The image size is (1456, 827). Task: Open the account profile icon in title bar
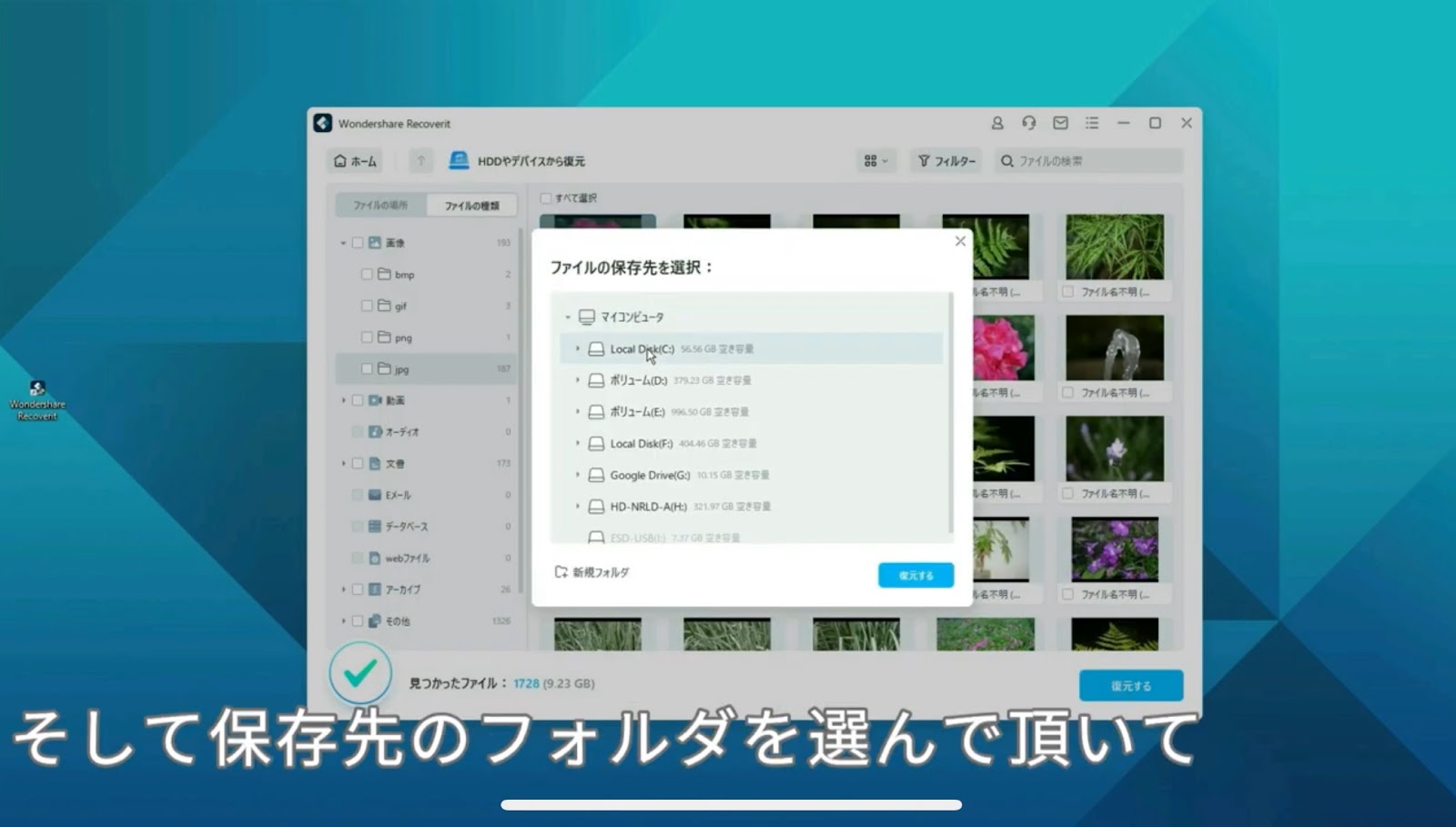tap(997, 123)
